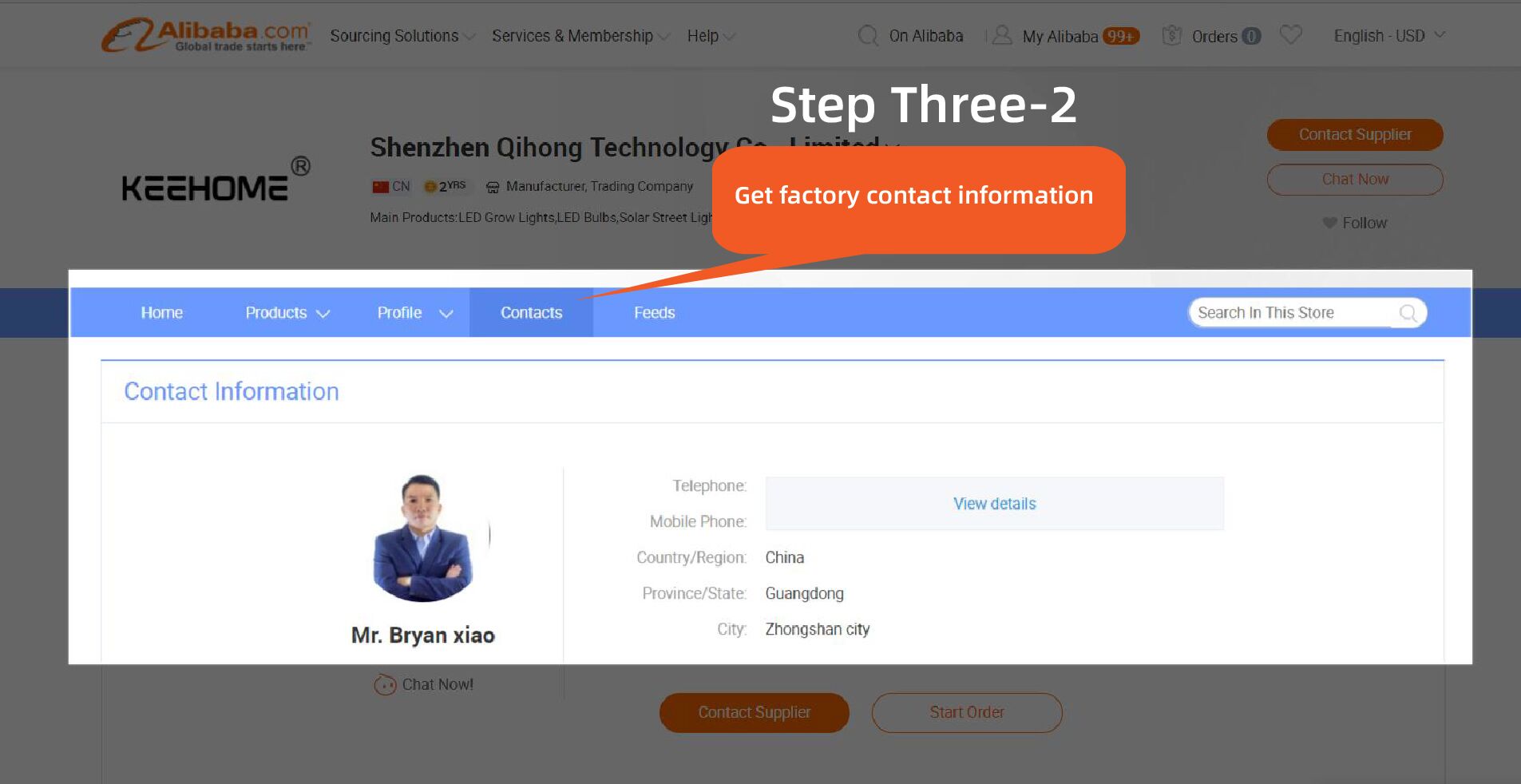Expand the Sourcing Solutions menu
The width and height of the screenshot is (1521, 784).
[402, 36]
